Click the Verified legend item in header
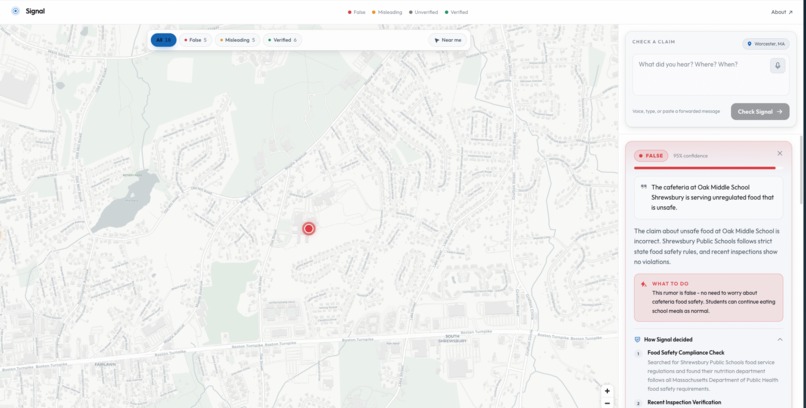 [456, 12]
